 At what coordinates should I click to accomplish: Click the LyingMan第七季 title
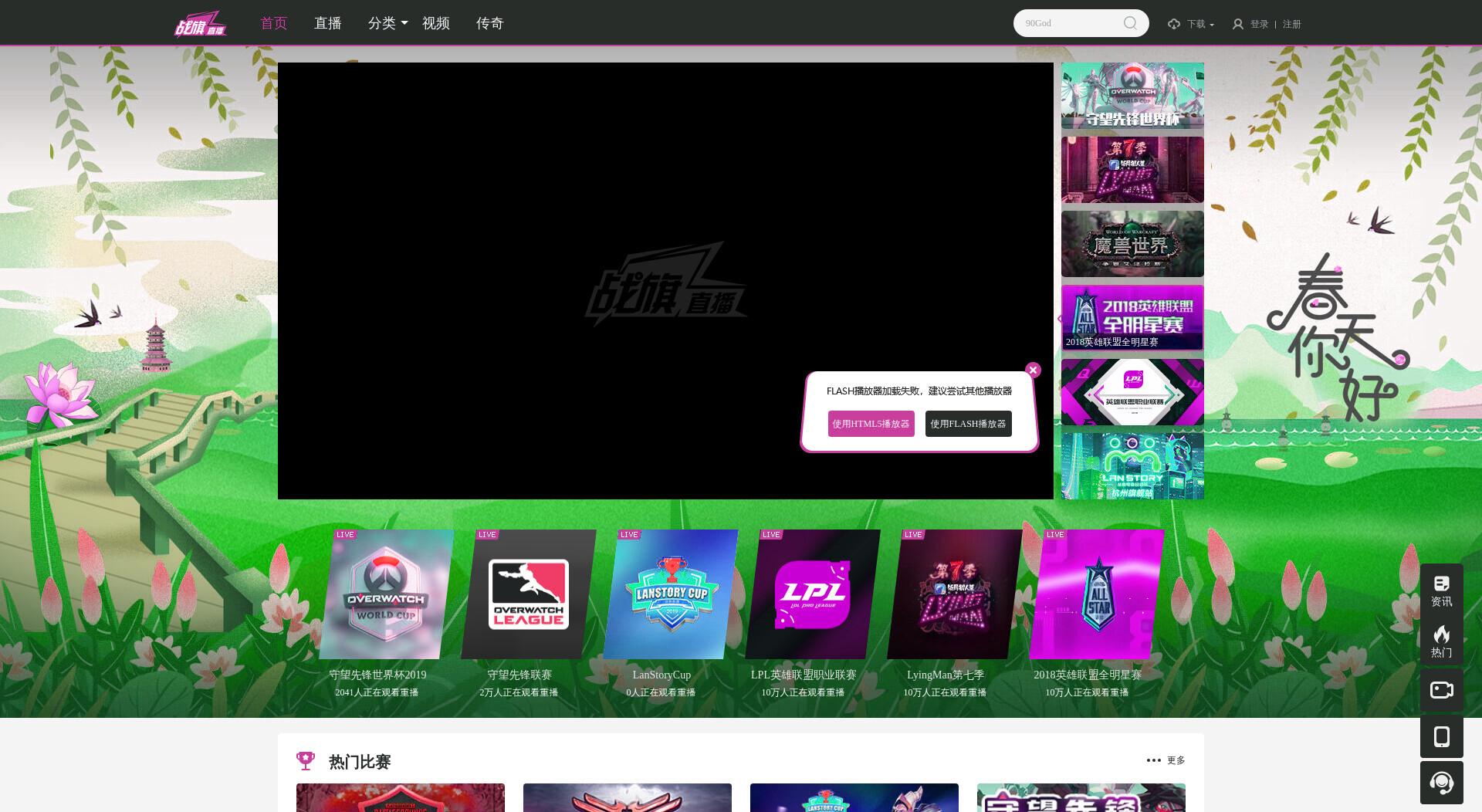pyautogui.click(x=946, y=675)
